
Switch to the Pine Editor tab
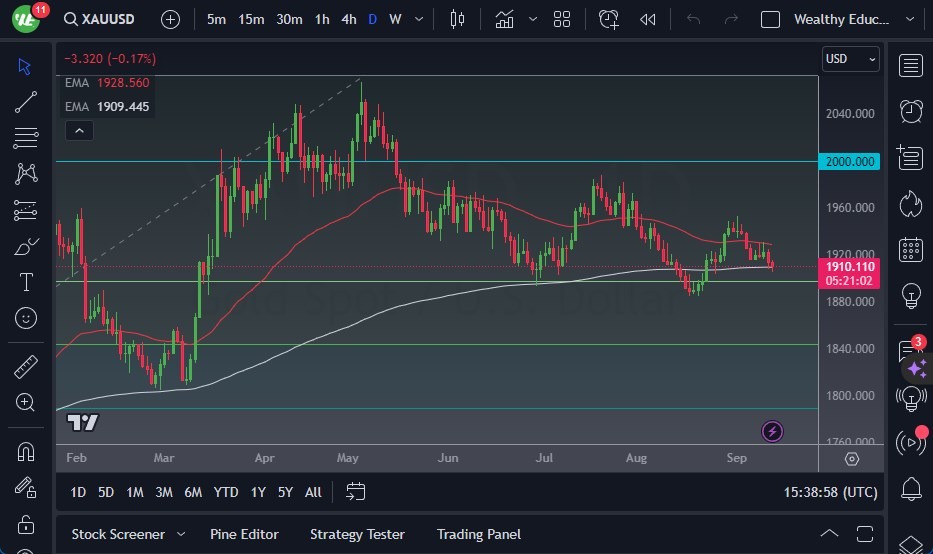coord(244,534)
